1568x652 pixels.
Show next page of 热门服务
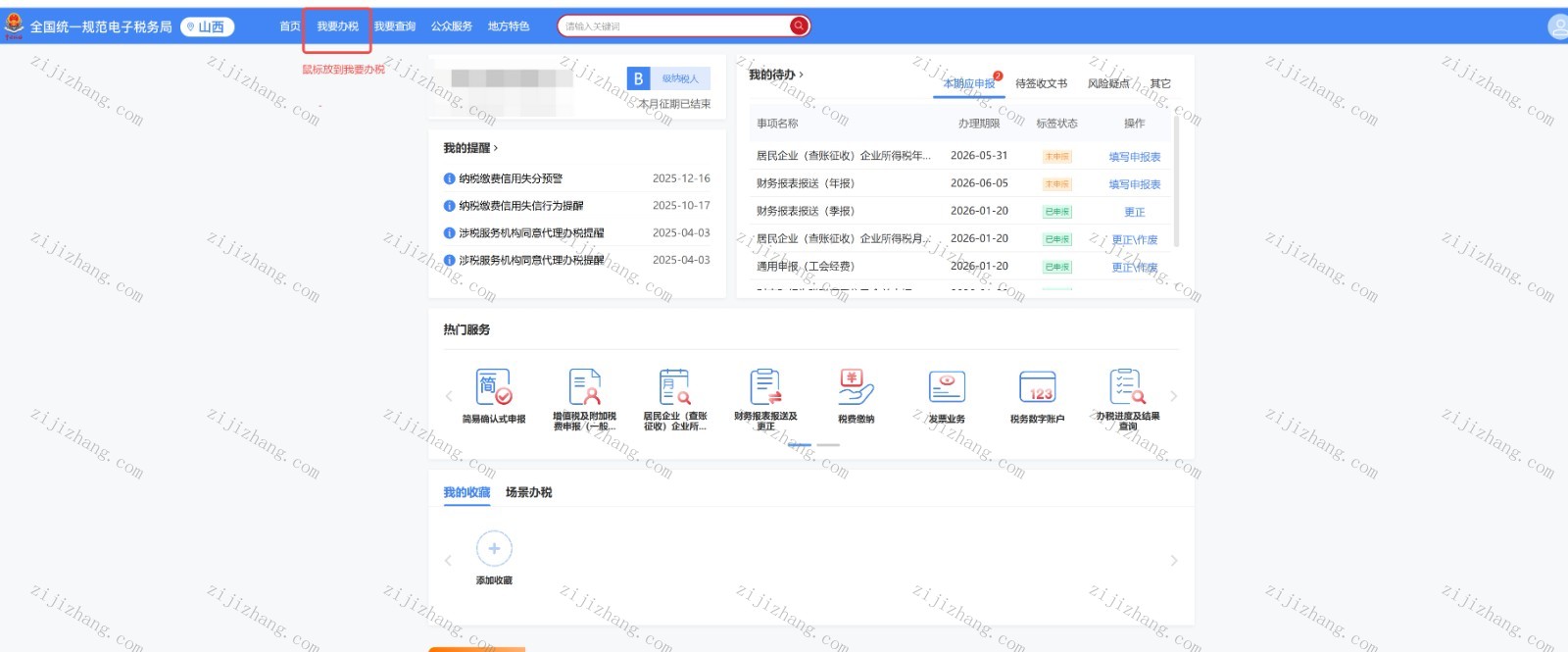point(1173,397)
